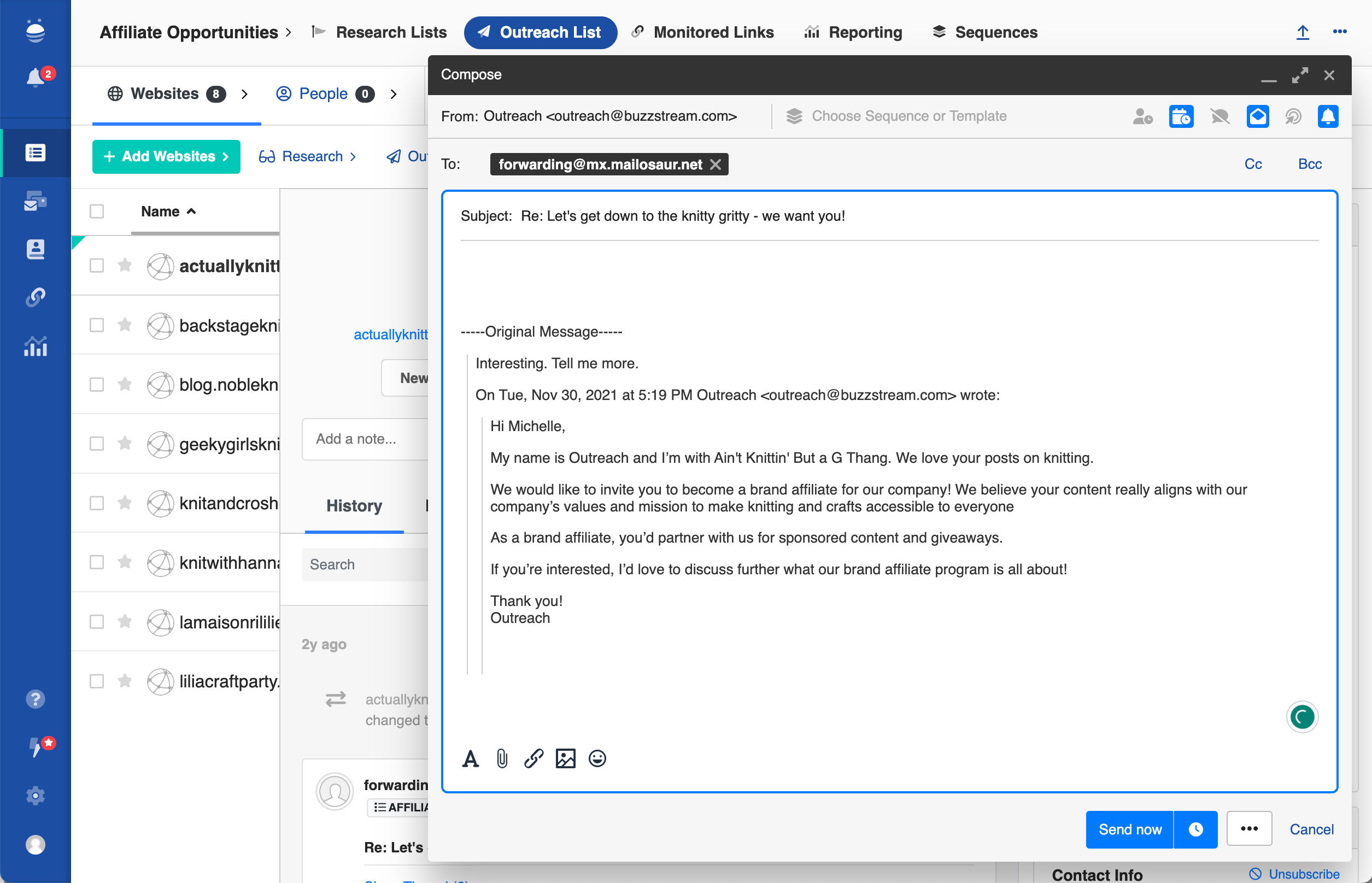Screen dimensions: 1372x883
Task: Expand send scheduling clock next to Send now
Action: point(1195,829)
